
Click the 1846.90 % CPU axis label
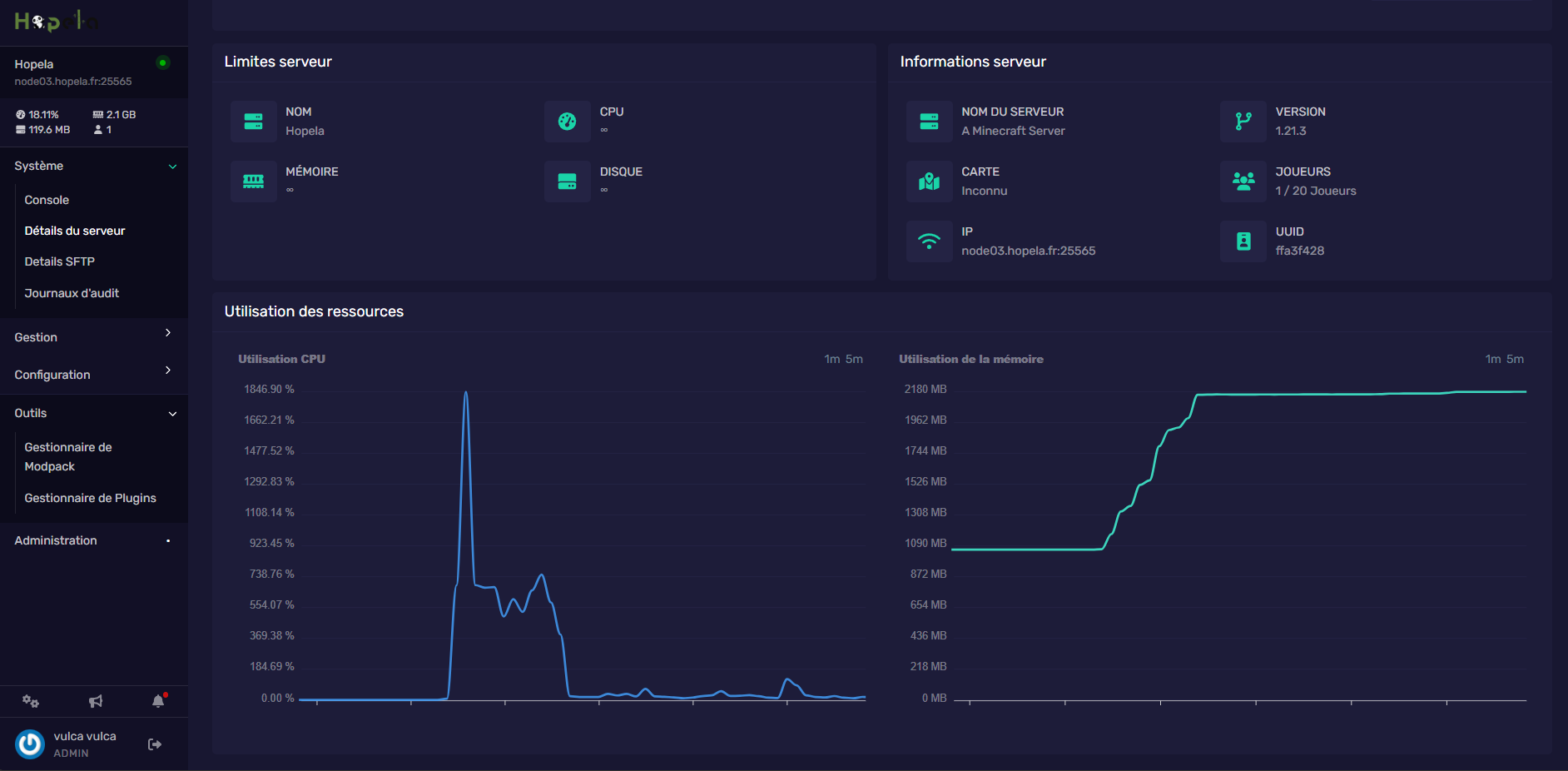coord(269,389)
